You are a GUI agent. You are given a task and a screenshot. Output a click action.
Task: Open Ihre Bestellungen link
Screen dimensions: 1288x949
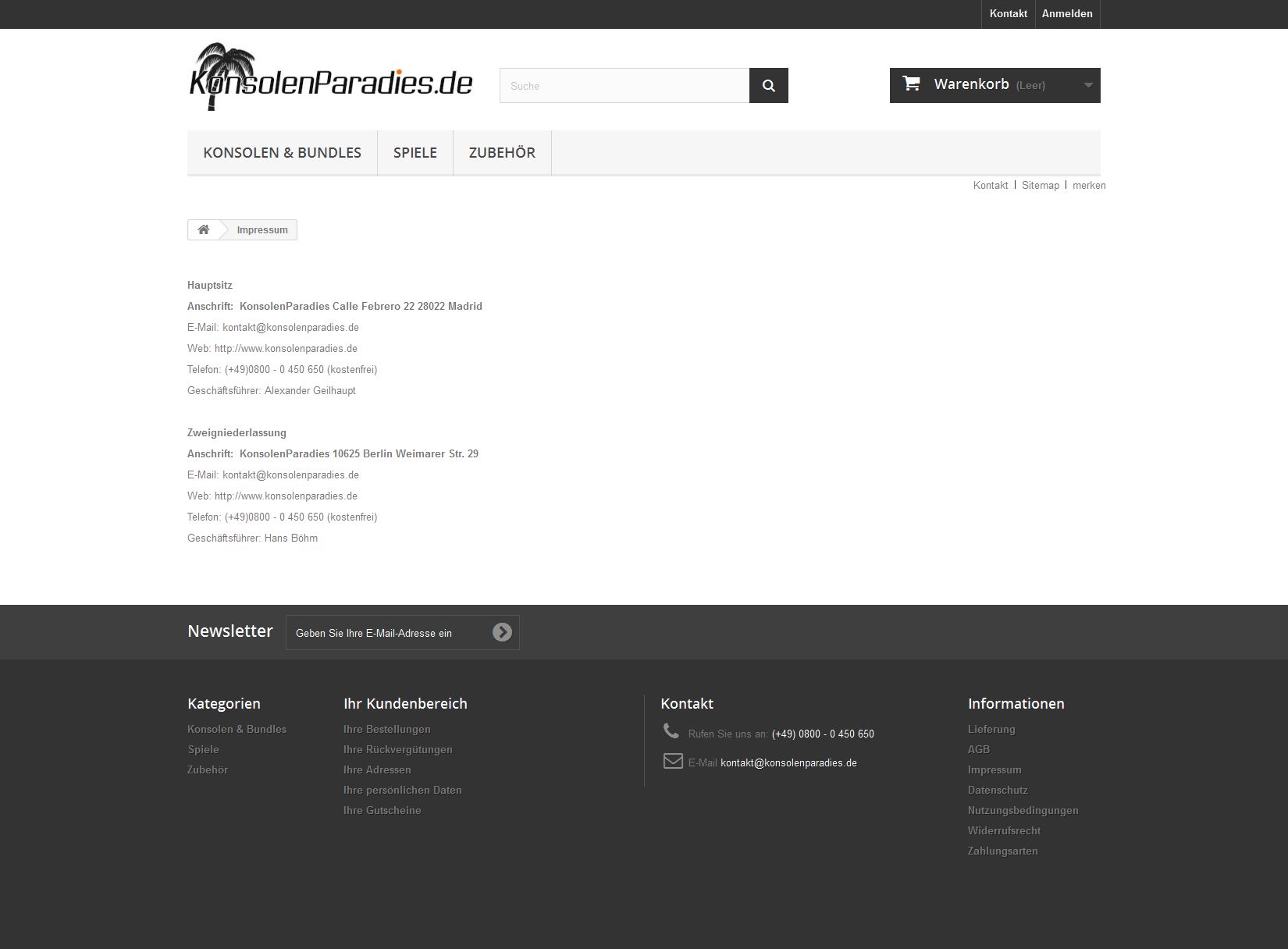pos(387,729)
